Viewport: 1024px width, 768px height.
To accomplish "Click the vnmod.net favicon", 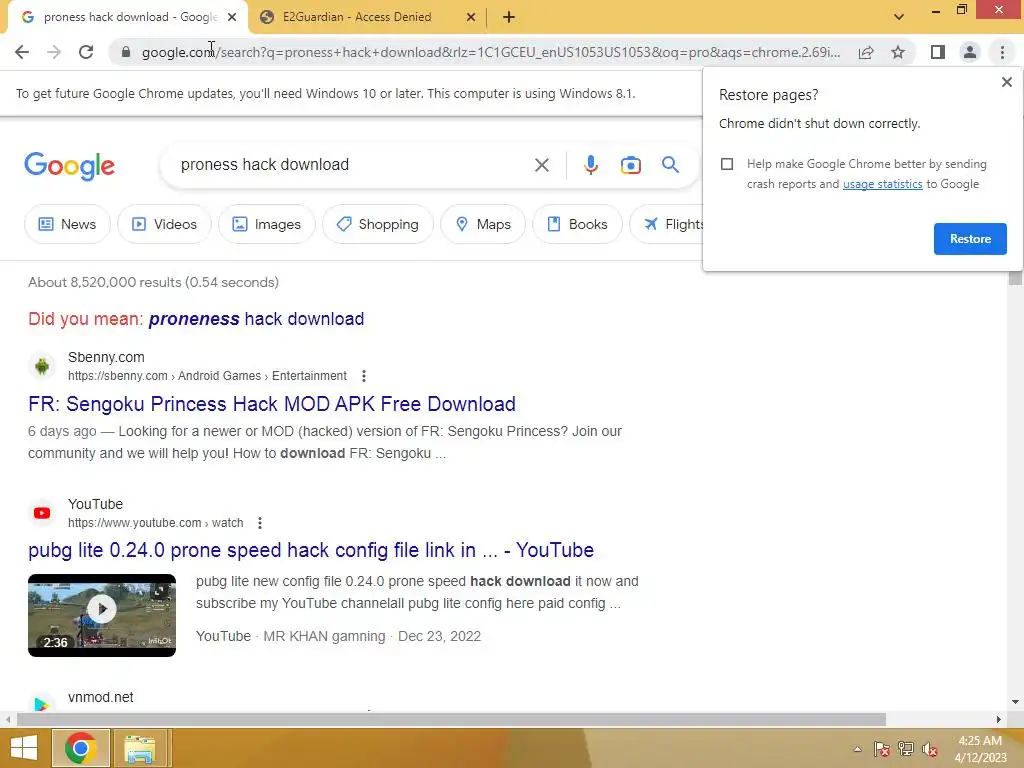I will (x=42, y=704).
